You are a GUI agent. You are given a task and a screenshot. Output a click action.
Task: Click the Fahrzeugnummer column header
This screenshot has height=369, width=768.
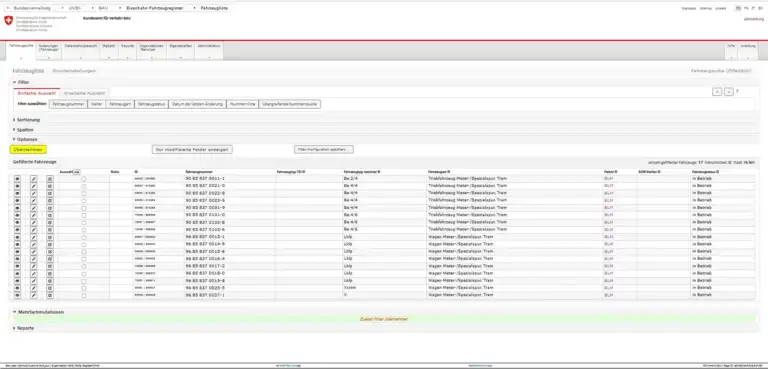coord(198,172)
